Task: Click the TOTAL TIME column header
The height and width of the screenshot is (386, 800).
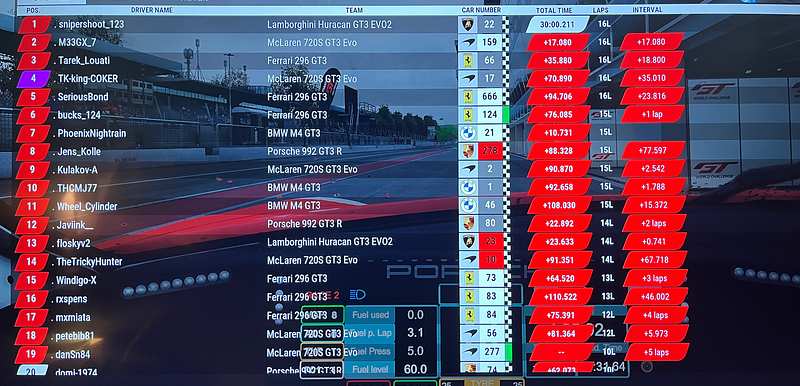Action: coord(554,10)
